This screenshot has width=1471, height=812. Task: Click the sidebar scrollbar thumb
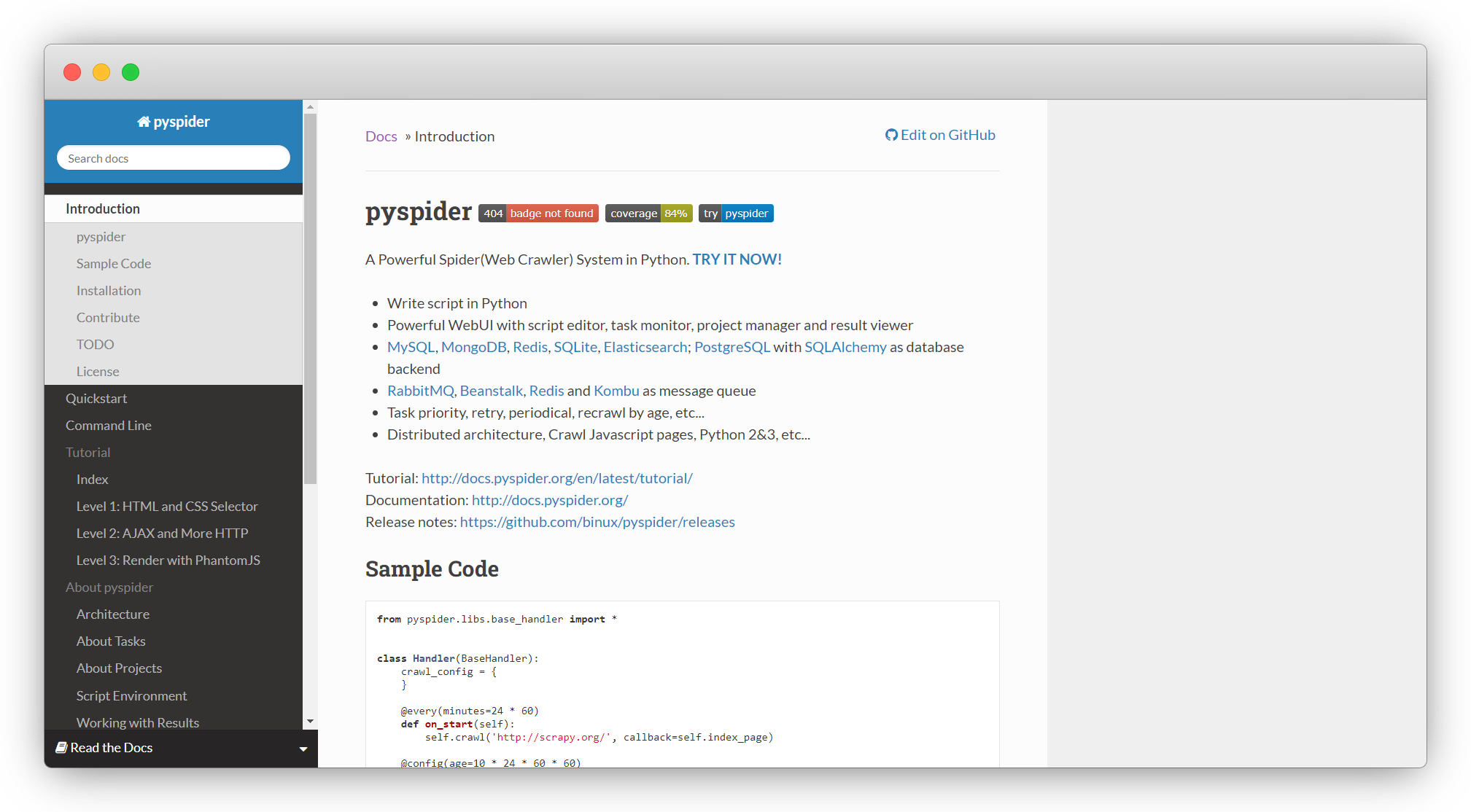(311, 299)
